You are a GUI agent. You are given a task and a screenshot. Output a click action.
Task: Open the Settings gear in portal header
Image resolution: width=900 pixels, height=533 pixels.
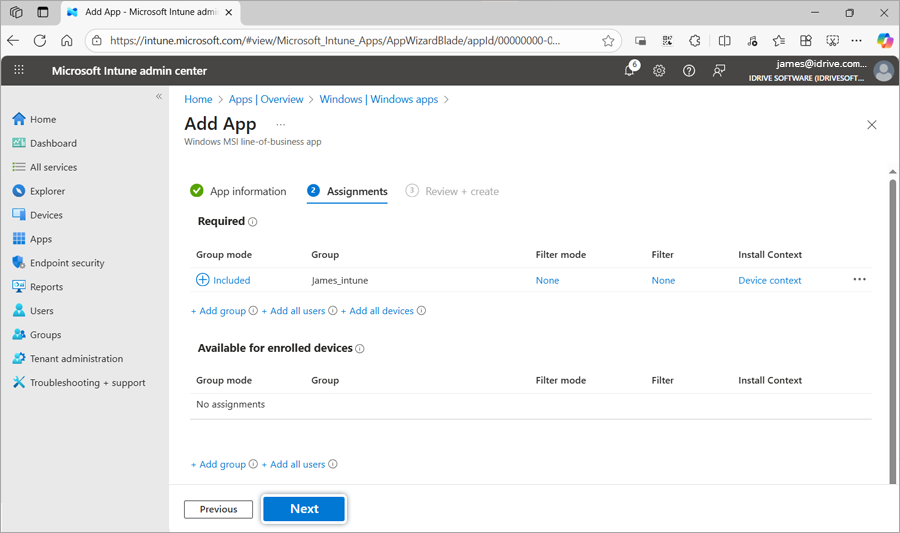click(659, 71)
